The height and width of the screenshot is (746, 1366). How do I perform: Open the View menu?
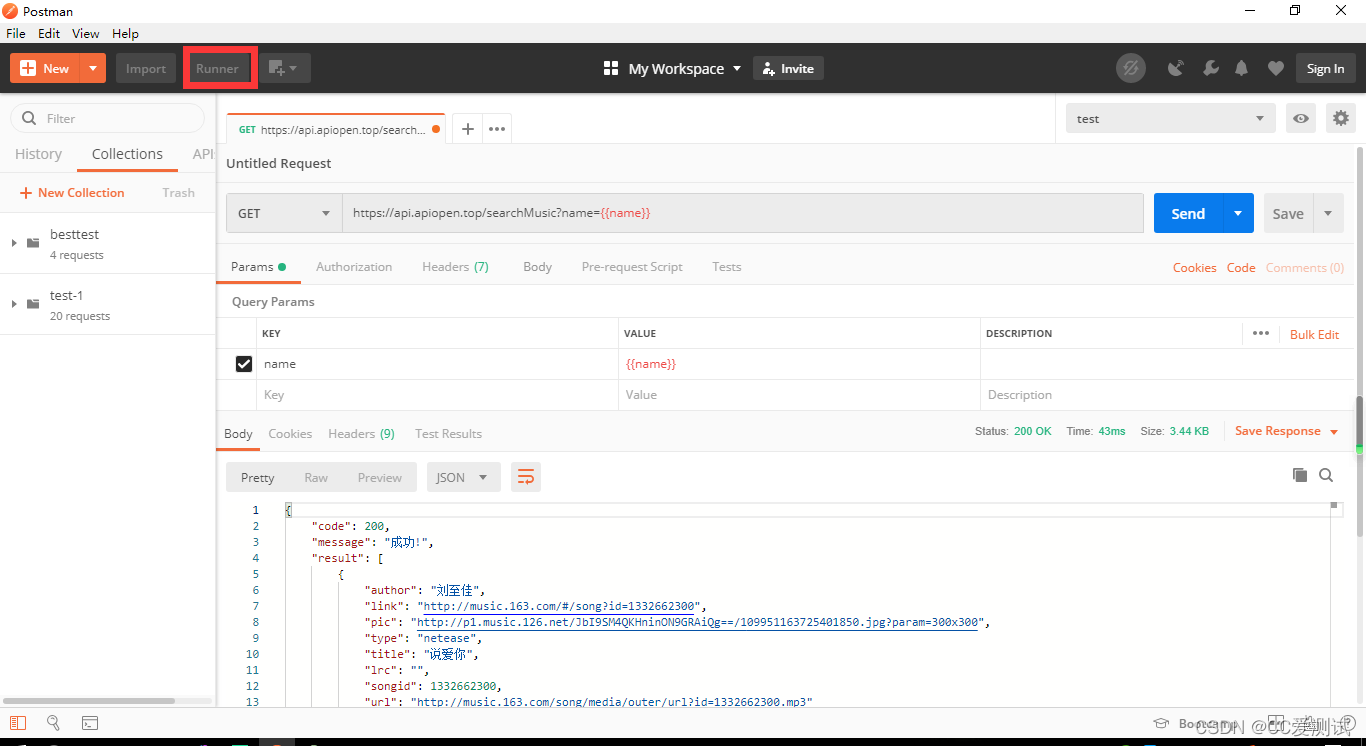click(x=86, y=33)
